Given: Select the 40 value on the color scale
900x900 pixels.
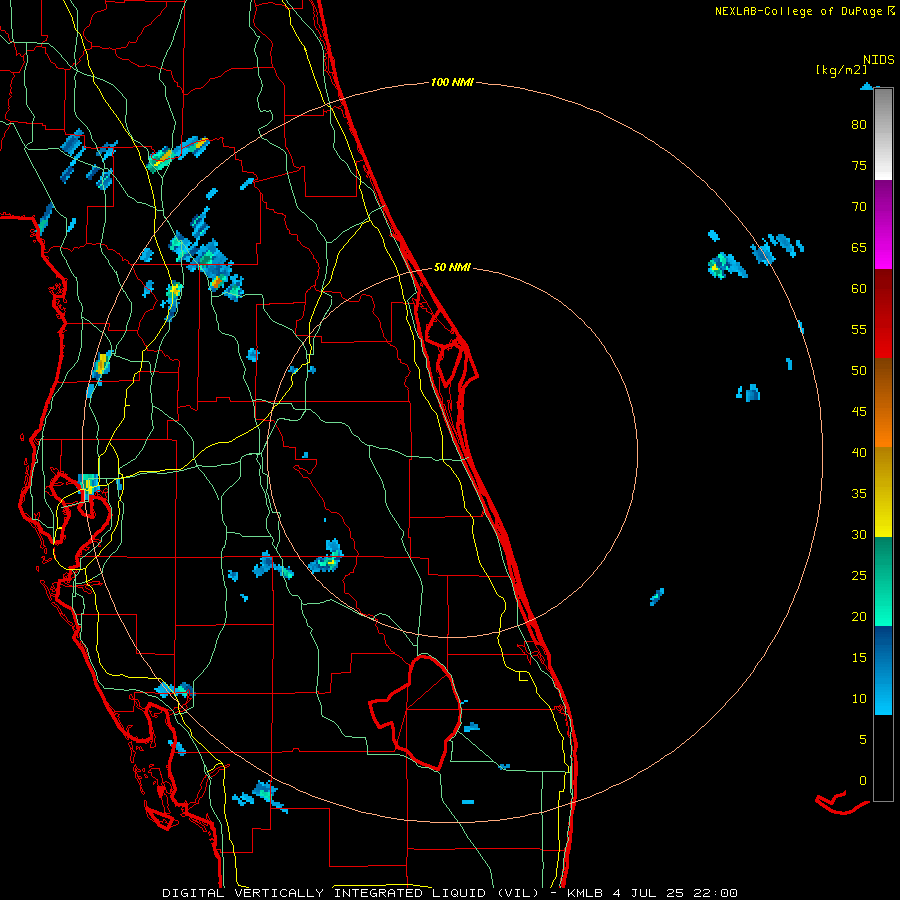Looking at the screenshot, I should pos(859,452).
